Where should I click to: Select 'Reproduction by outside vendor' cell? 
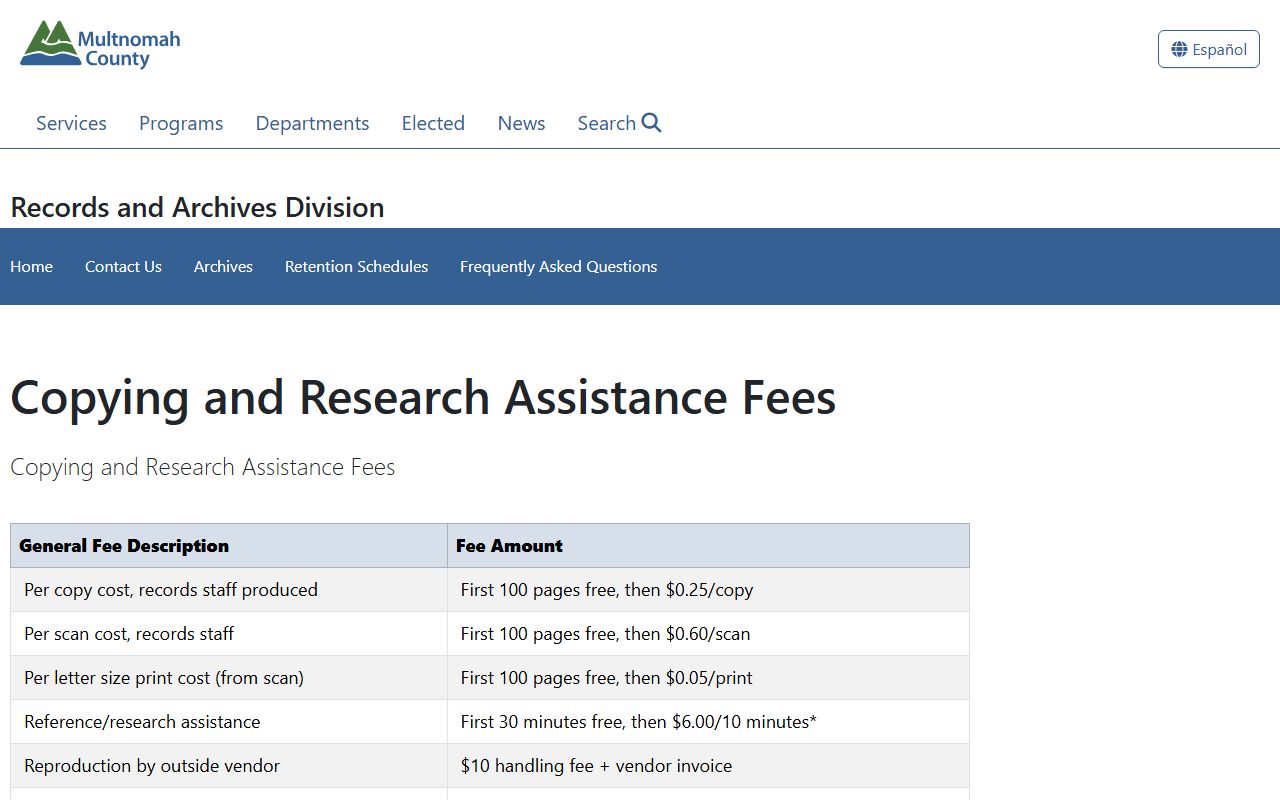tap(229, 766)
